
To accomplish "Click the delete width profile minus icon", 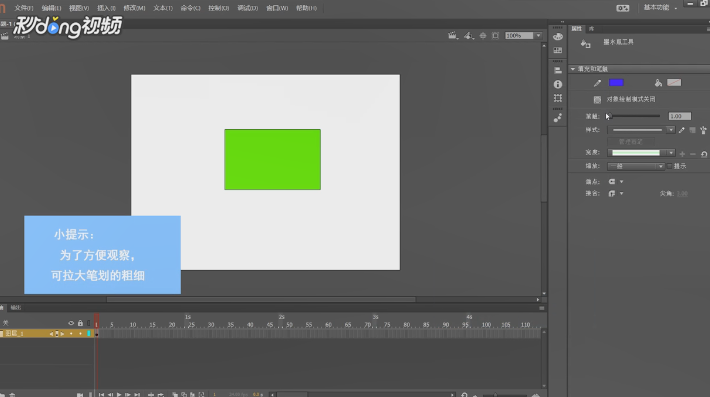I will (693, 154).
